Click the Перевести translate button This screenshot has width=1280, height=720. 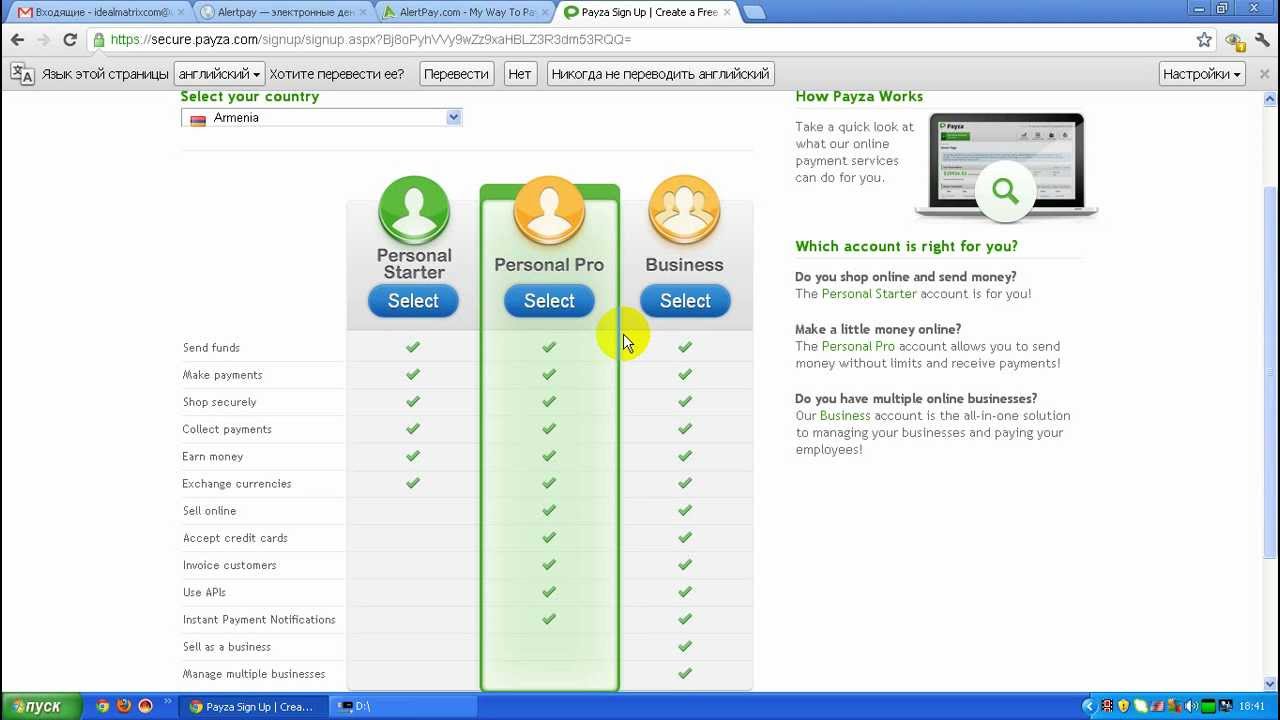(456, 74)
